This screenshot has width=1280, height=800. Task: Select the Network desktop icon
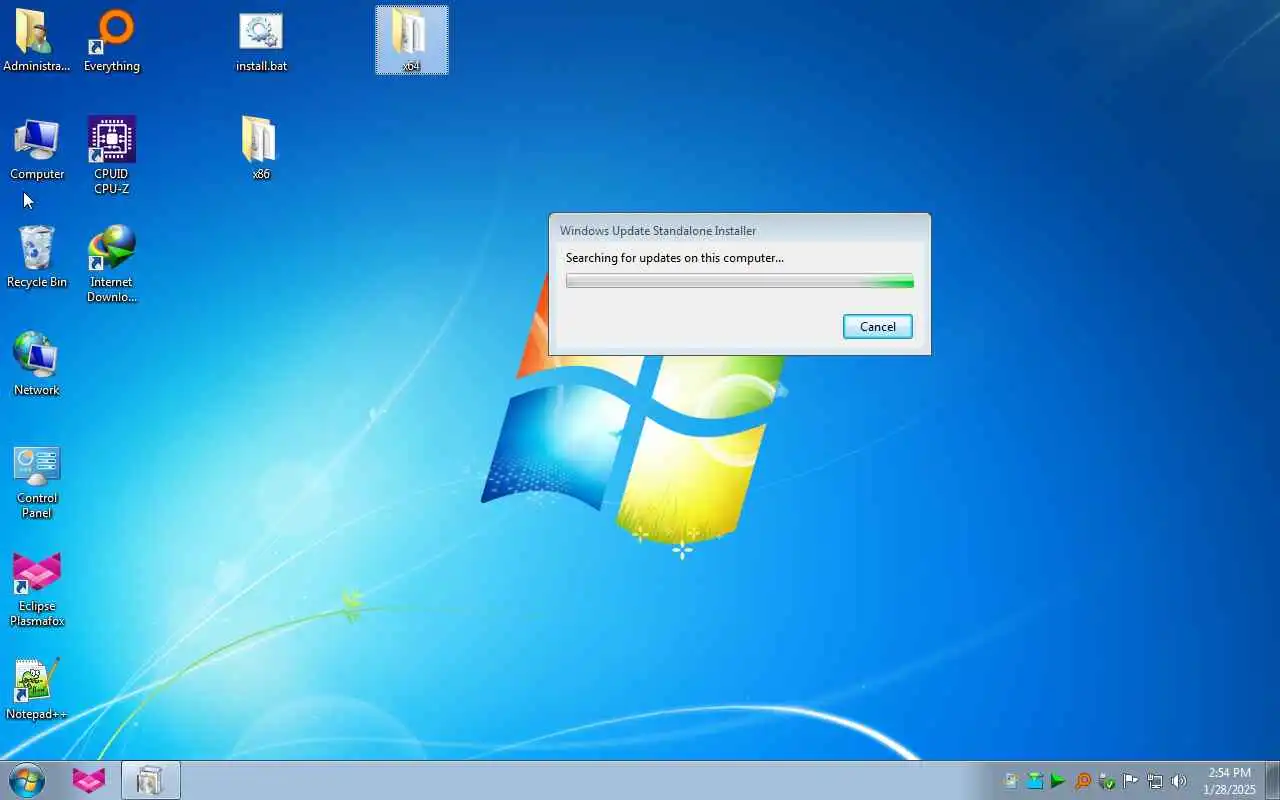click(37, 365)
